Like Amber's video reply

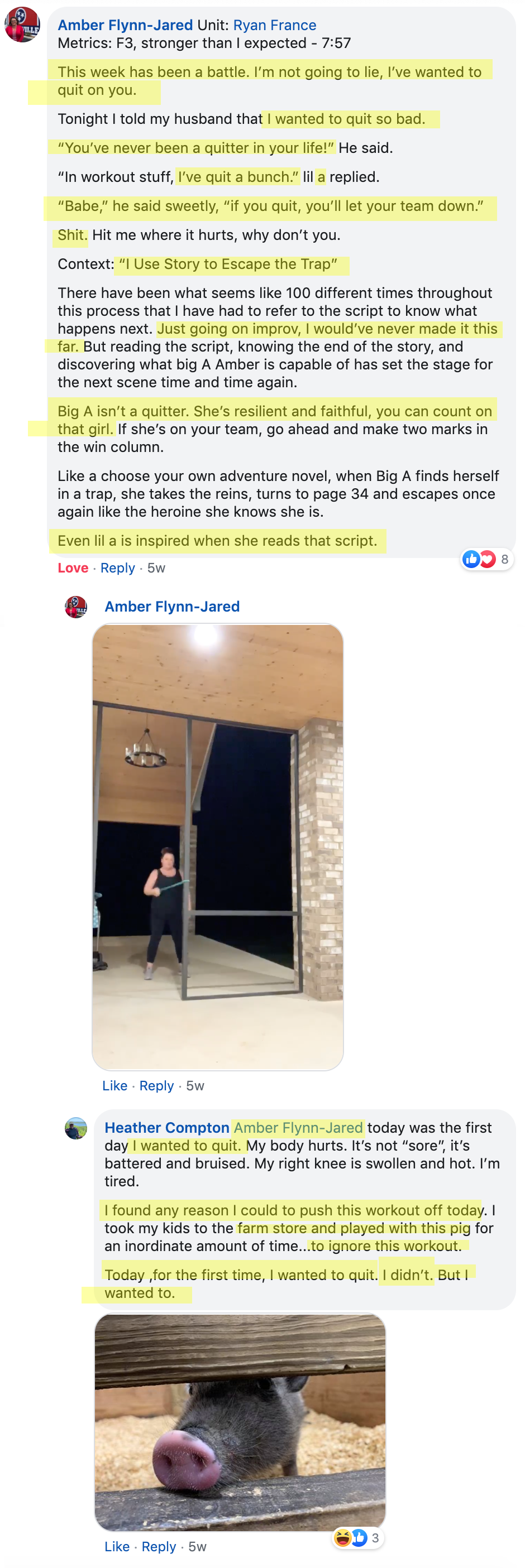coord(114,1085)
